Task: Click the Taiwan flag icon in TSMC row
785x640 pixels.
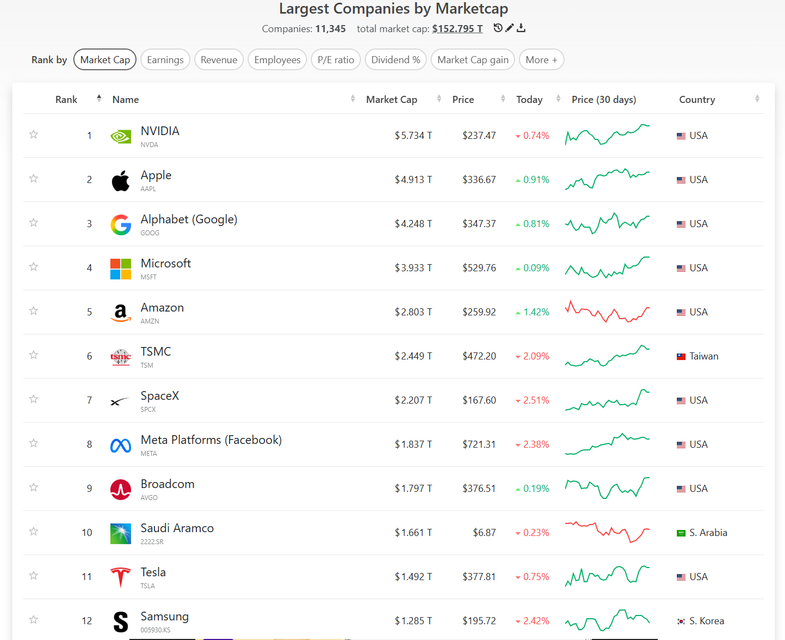Action: point(681,357)
